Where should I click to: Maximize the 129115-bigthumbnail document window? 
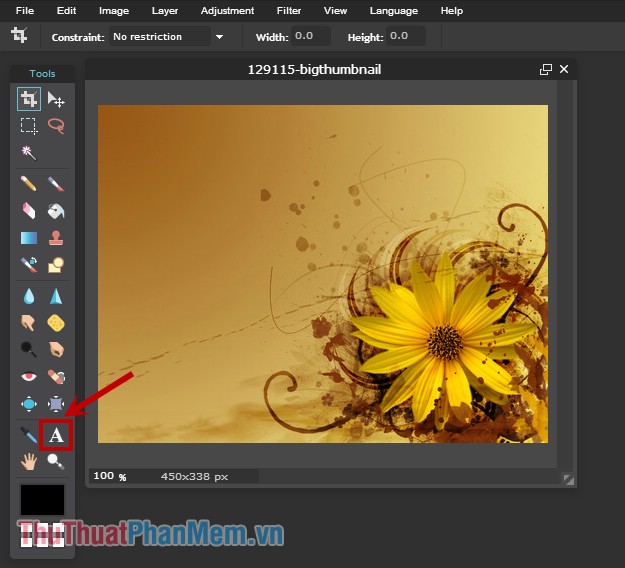(x=546, y=69)
